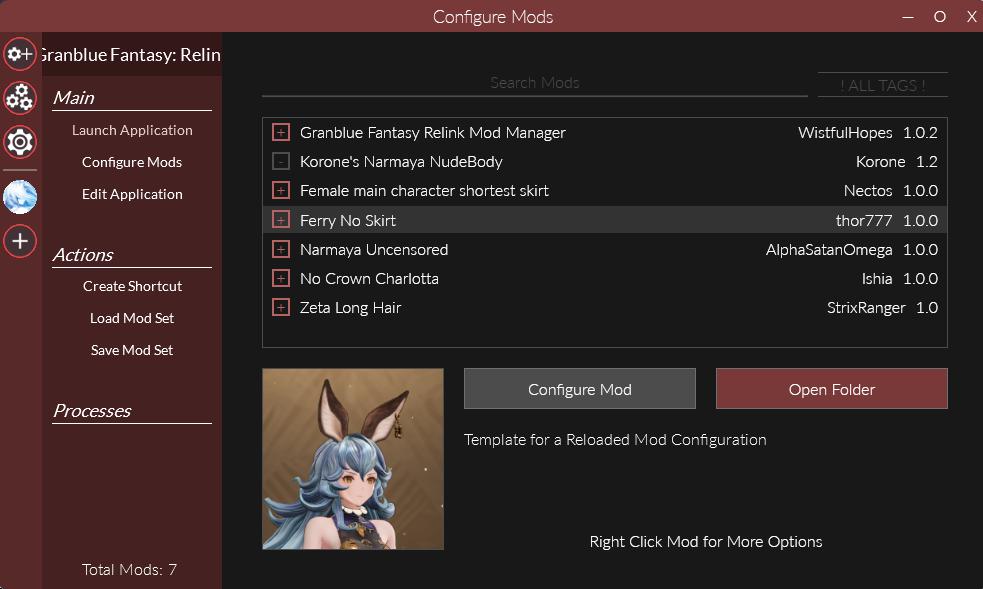Viewport: 983px width, 589px height.
Task: Open the Manage Mods triple-gear icon
Action: 20,98
